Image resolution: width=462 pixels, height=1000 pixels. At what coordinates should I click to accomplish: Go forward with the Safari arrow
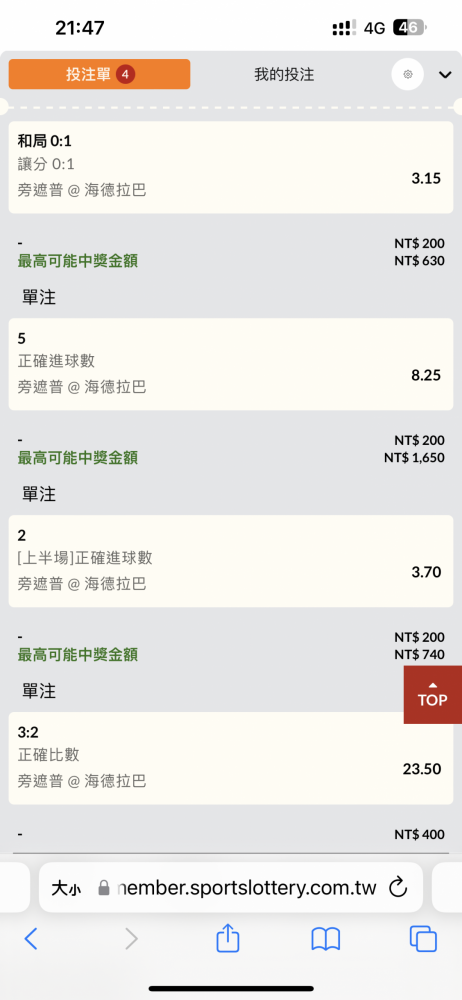pos(131,939)
